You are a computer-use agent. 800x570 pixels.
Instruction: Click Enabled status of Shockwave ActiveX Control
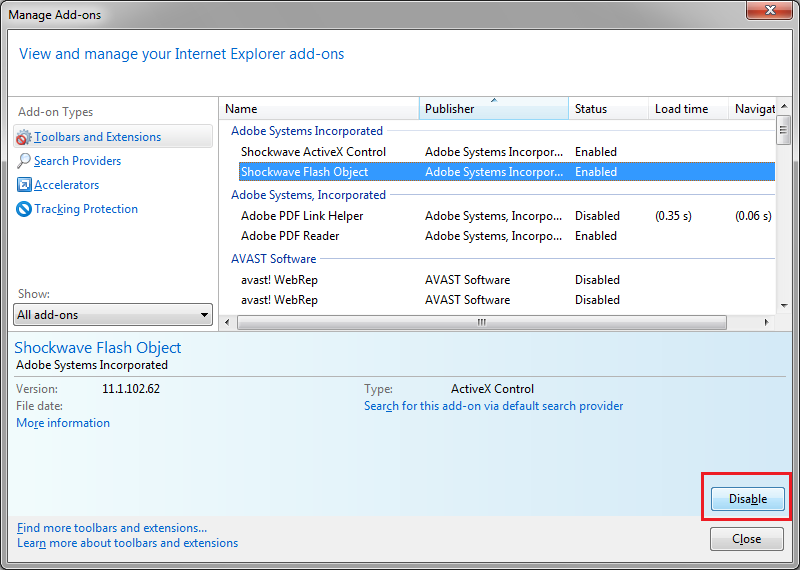click(x=595, y=152)
